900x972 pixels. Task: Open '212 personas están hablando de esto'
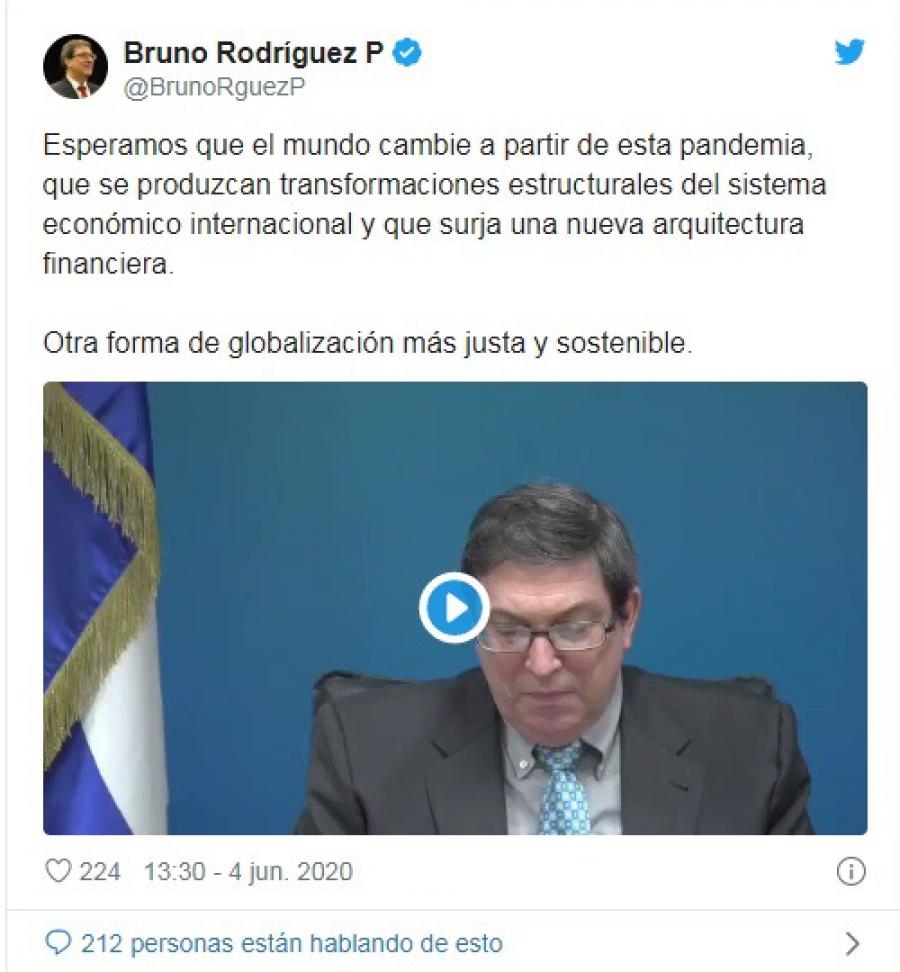tap(291, 943)
